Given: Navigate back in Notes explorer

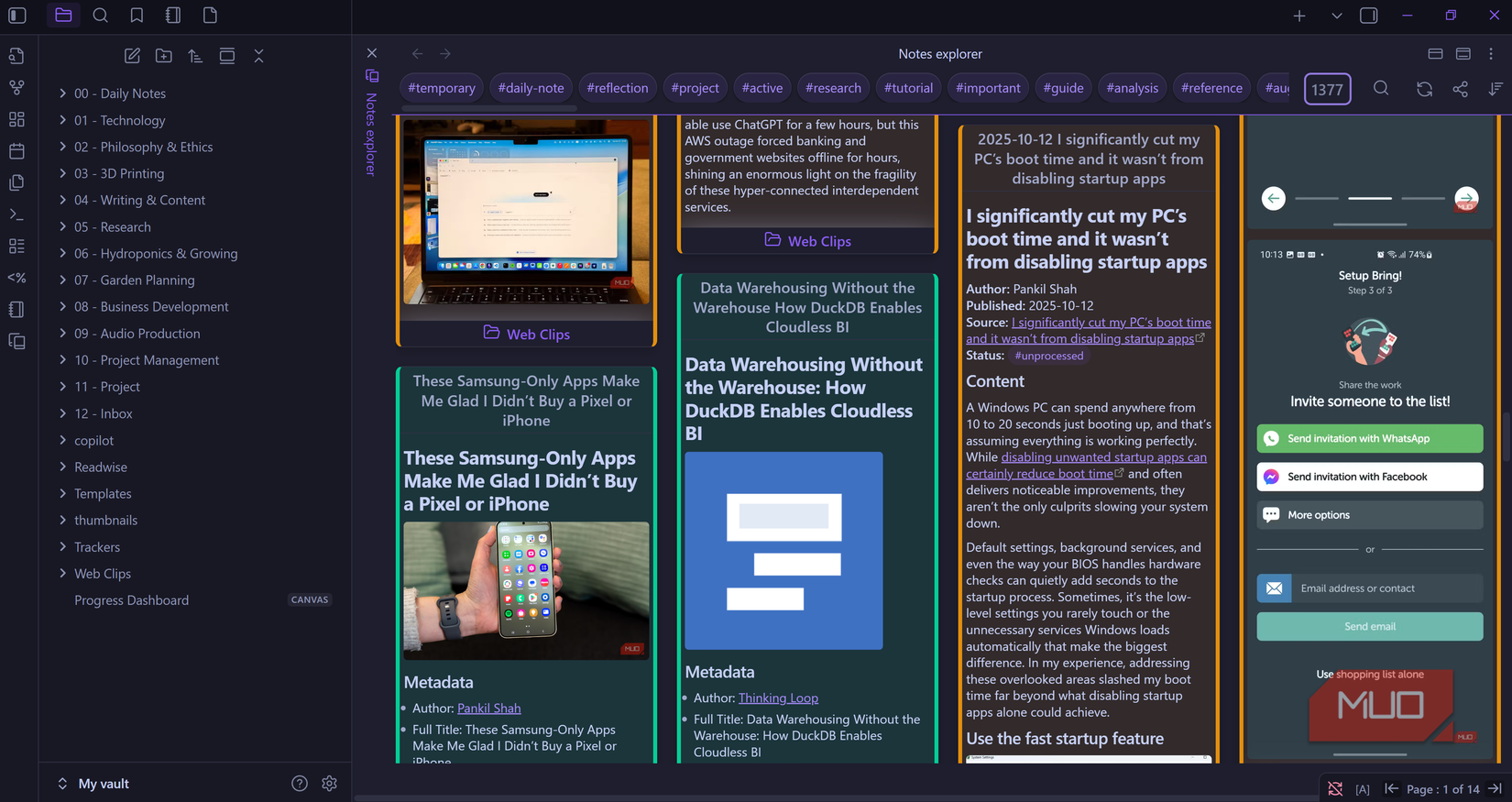Looking at the screenshot, I should tap(417, 54).
